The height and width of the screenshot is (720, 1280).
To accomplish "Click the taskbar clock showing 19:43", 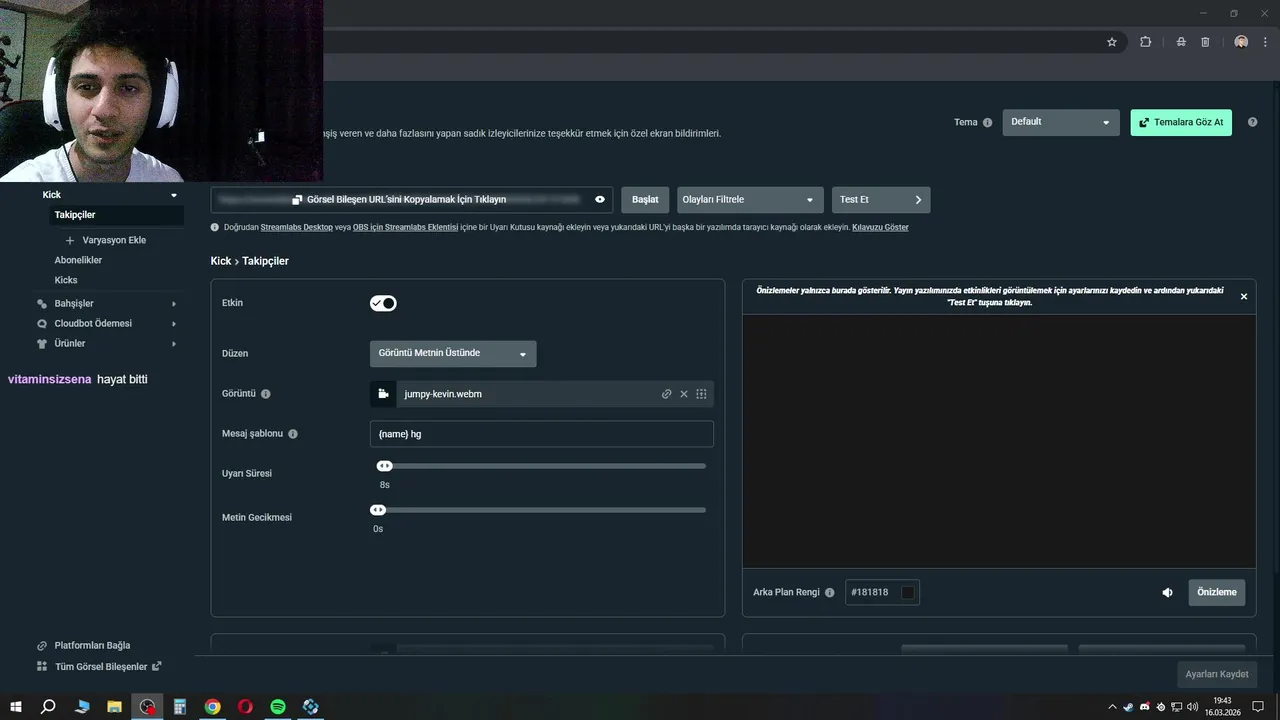I will point(1222,706).
